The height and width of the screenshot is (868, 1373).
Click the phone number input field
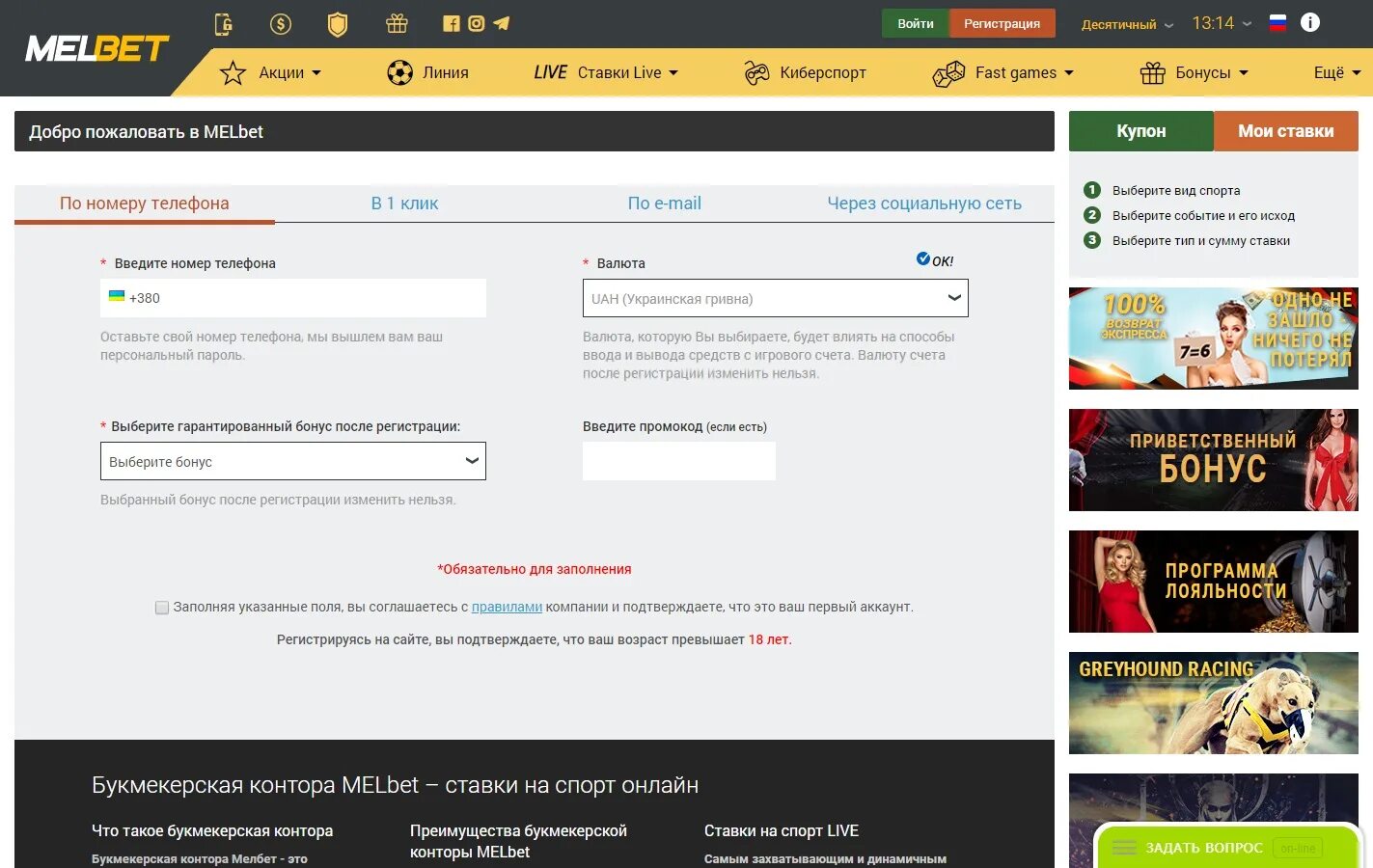coord(293,298)
